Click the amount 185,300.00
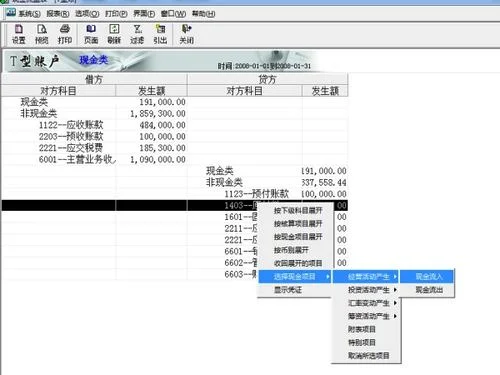This screenshot has height=375, width=500. click(162, 148)
